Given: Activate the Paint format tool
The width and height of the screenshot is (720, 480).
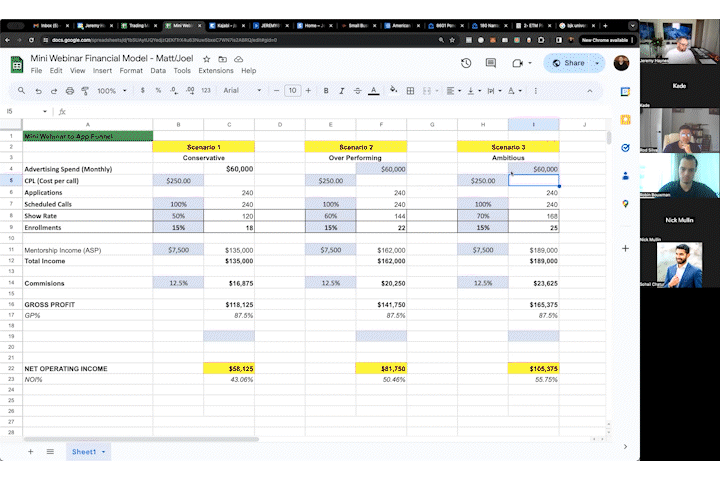Looking at the screenshot, I should point(85,91).
